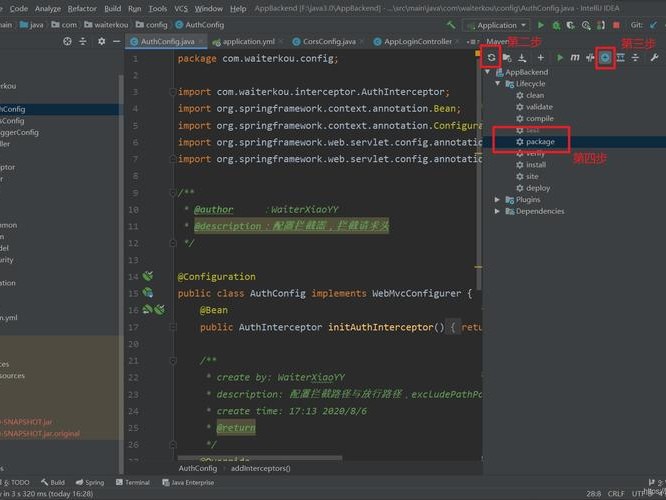The height and width of the screenshot is (500, 666).
Task: Switch to application.yml editor tab
Action: (x=248, y=41)
